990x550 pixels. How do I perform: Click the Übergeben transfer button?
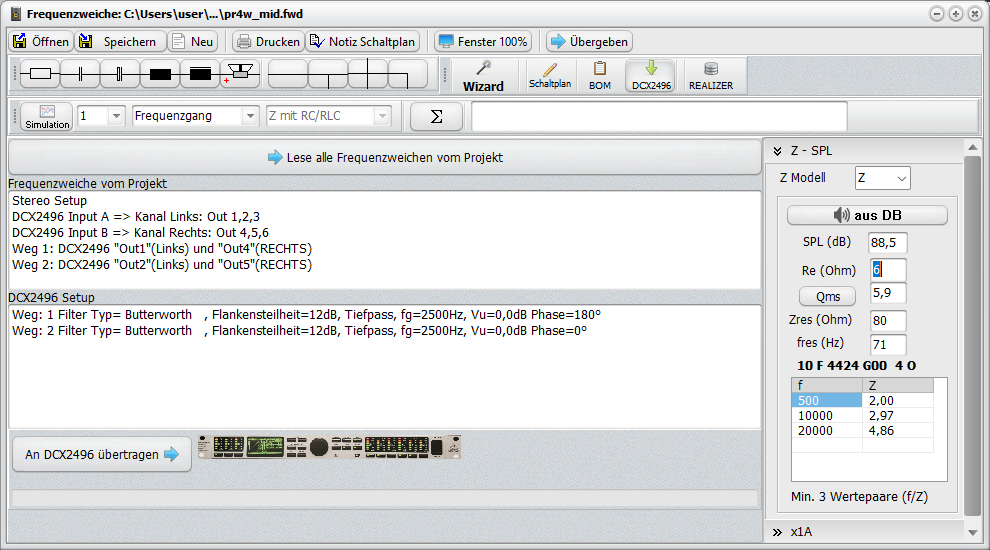589,42
